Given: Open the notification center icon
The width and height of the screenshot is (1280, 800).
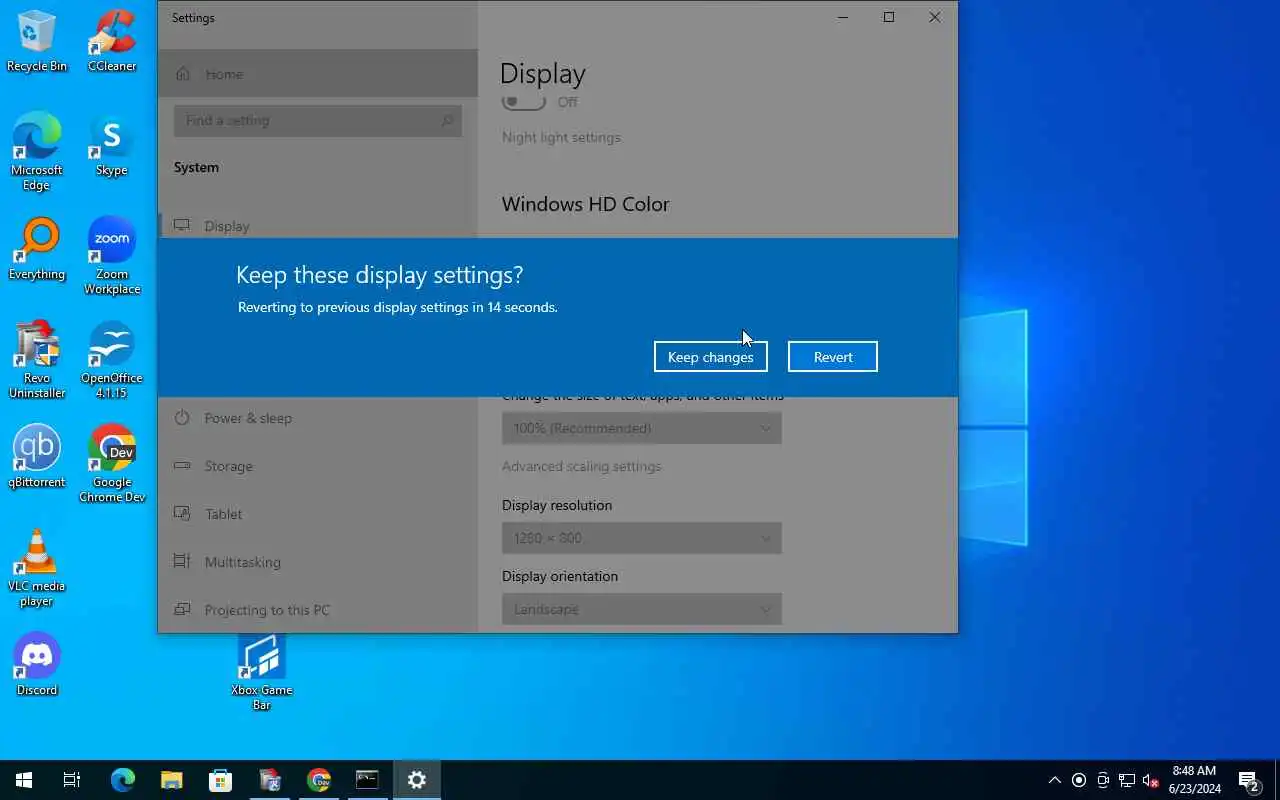Looking at the screenshot, I should click(x=1248, y=780).
